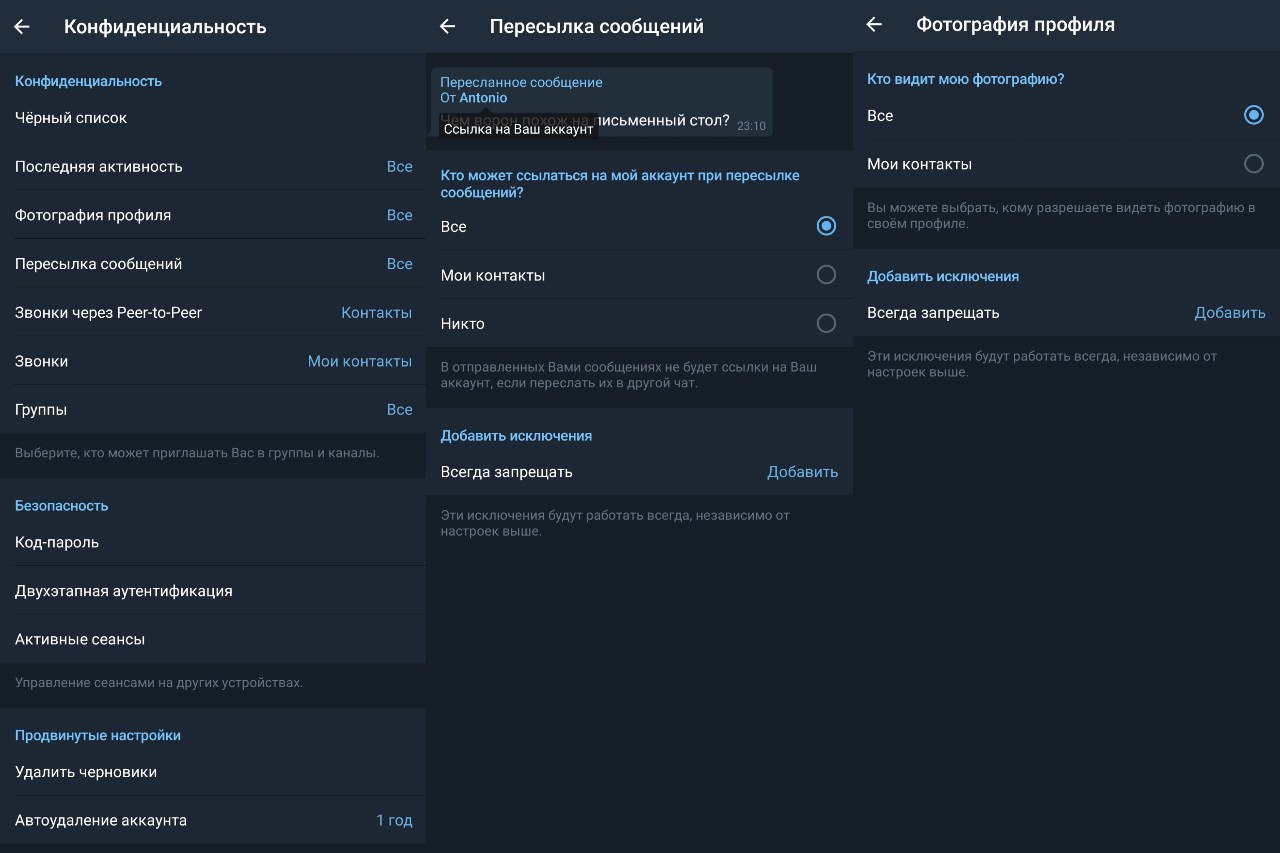The width and height of the screenshot is (1280, 853).
Task: Open Код-пароль security option
Action: 212,542
